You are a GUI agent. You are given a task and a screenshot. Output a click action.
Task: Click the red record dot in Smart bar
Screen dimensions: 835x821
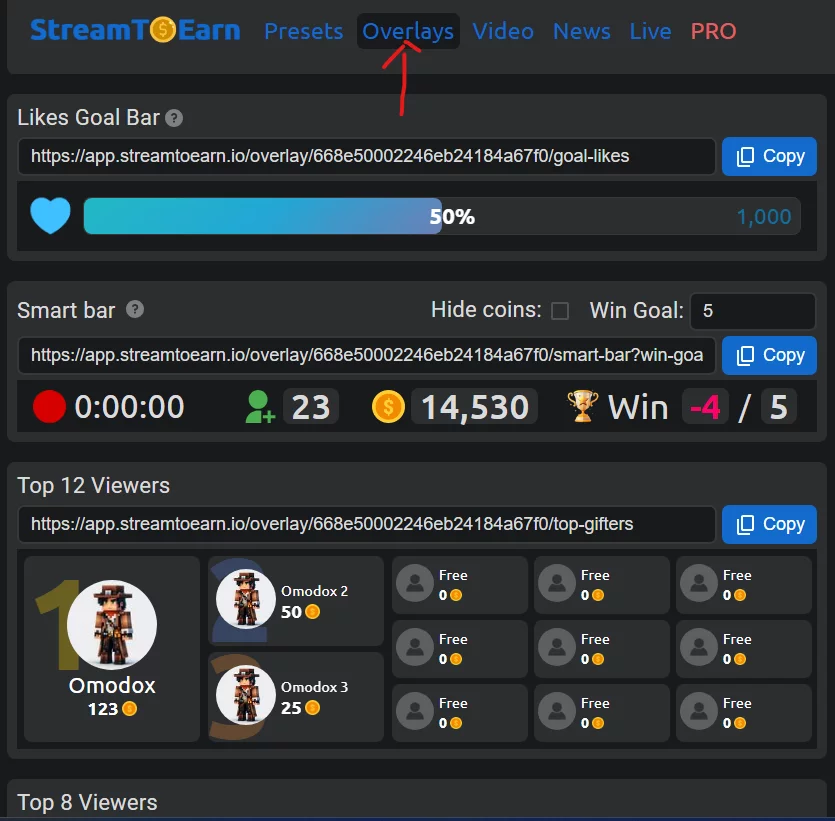pos(49,407)
